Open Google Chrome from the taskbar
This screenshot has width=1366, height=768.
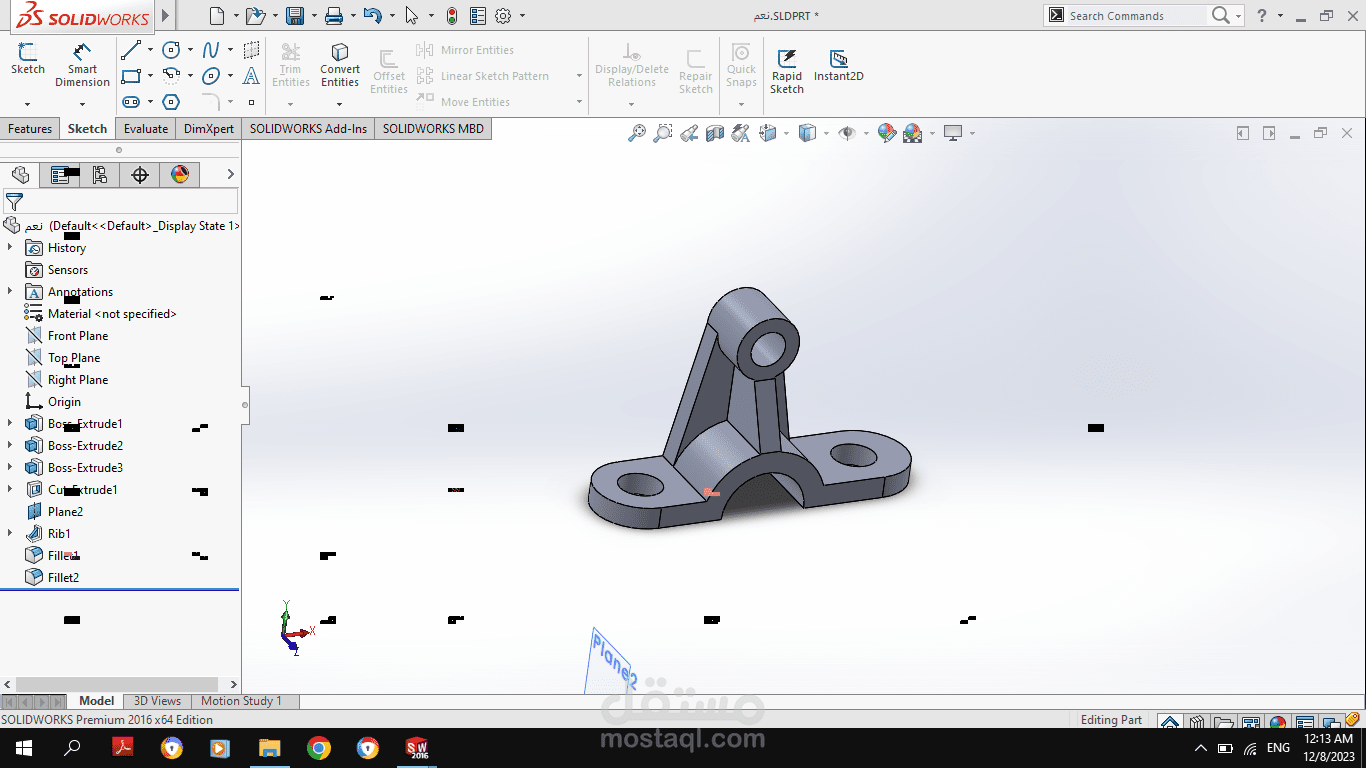coord(319,748)
